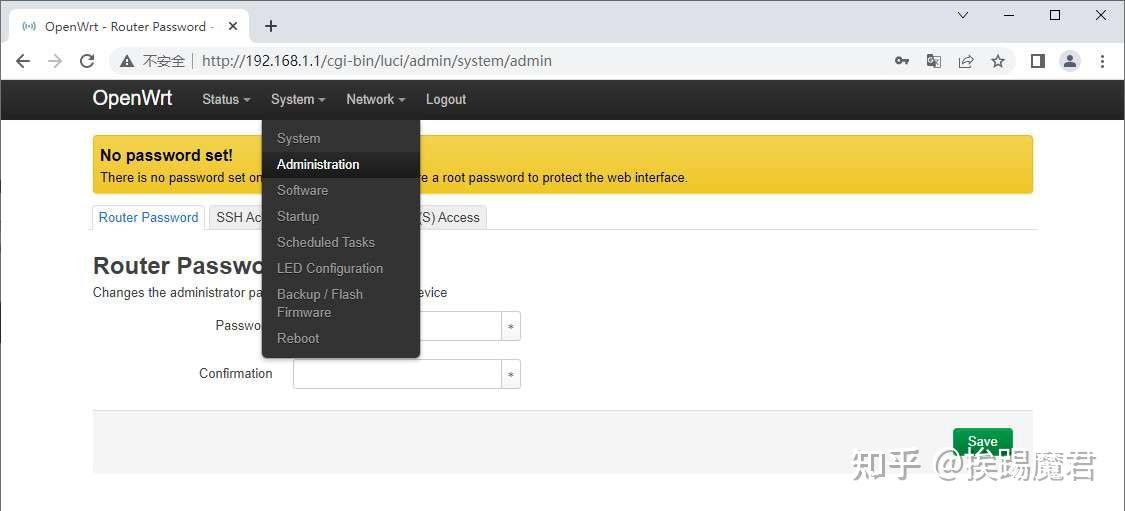This screenshot has width=1125, height=511.
Task: Reload the page with the refresh icon
Action: click(x=87, y=61)
